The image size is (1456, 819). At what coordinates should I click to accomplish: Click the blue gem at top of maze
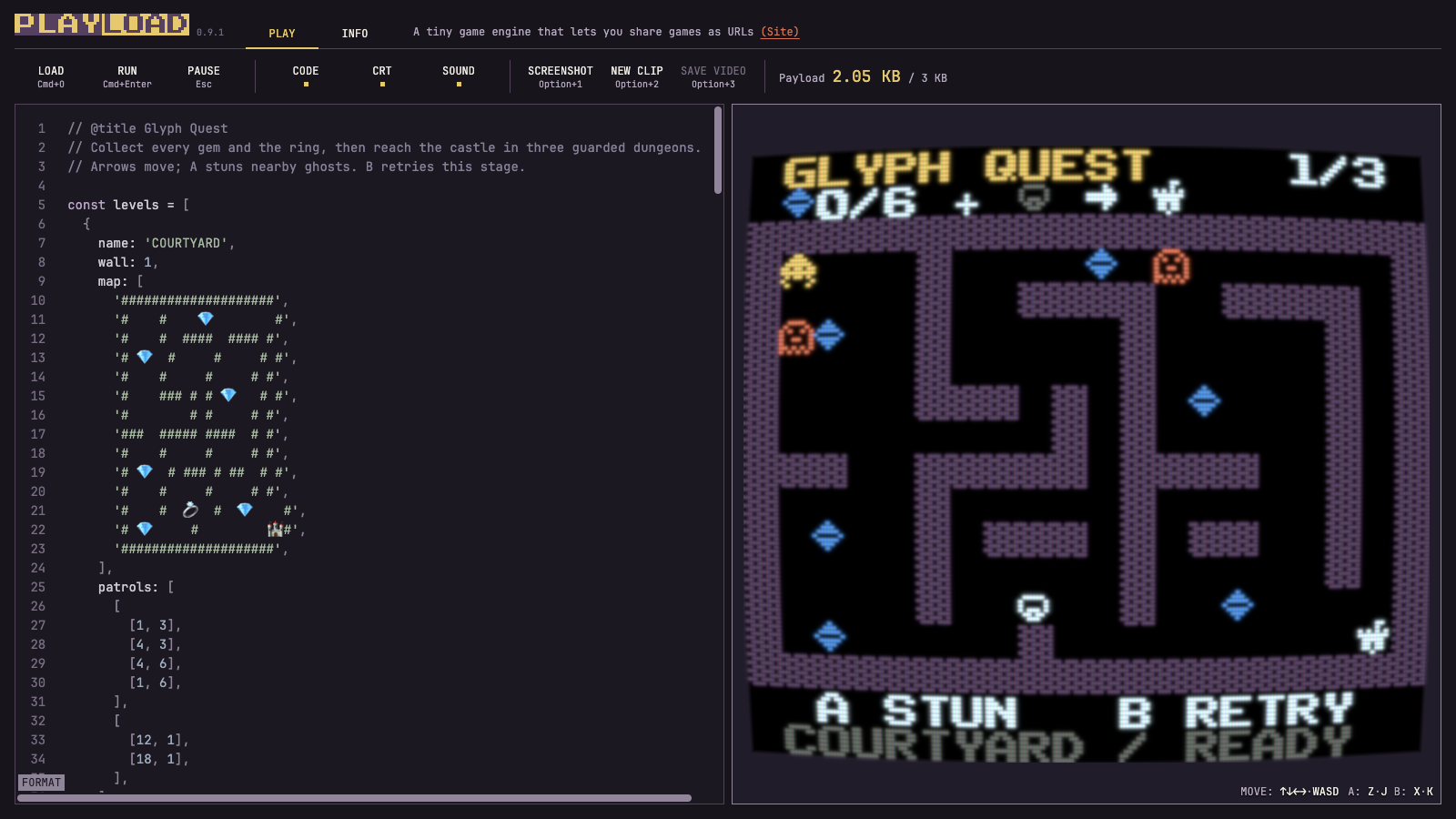tap(1101, 264)
